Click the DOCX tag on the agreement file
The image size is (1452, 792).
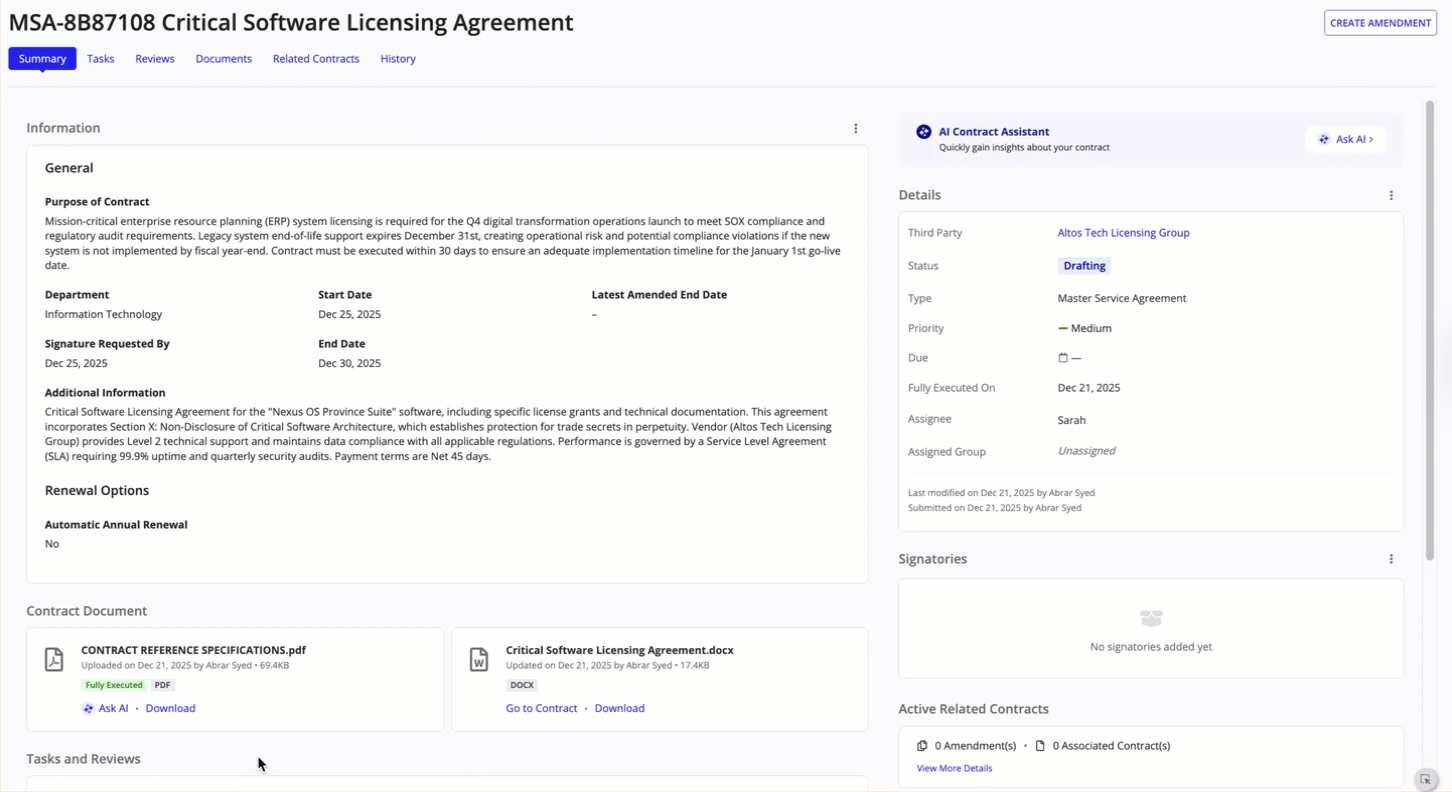[522, 686]
